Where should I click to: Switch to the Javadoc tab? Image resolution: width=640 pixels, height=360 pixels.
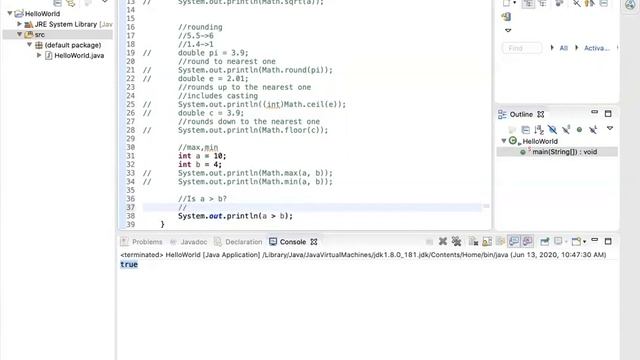click(193, 242)
